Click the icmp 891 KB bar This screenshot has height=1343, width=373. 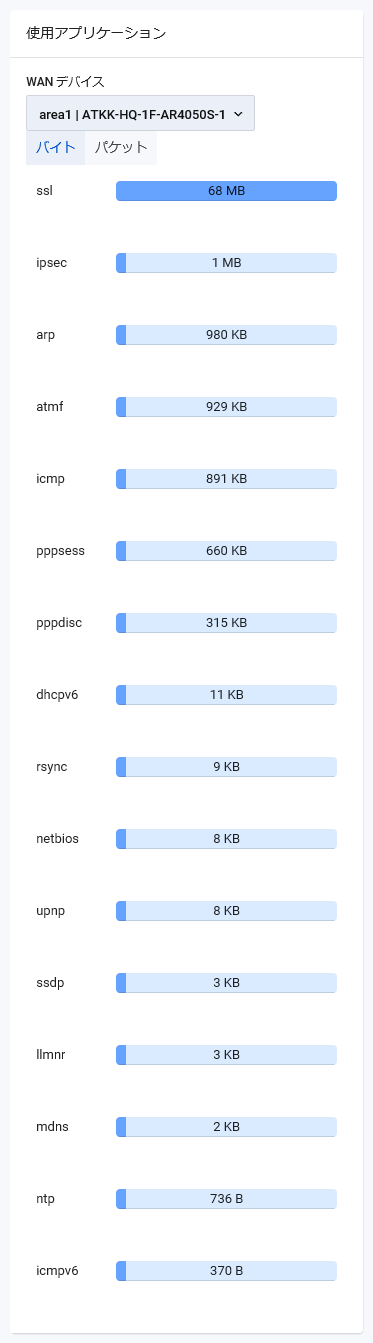[226, 479]
